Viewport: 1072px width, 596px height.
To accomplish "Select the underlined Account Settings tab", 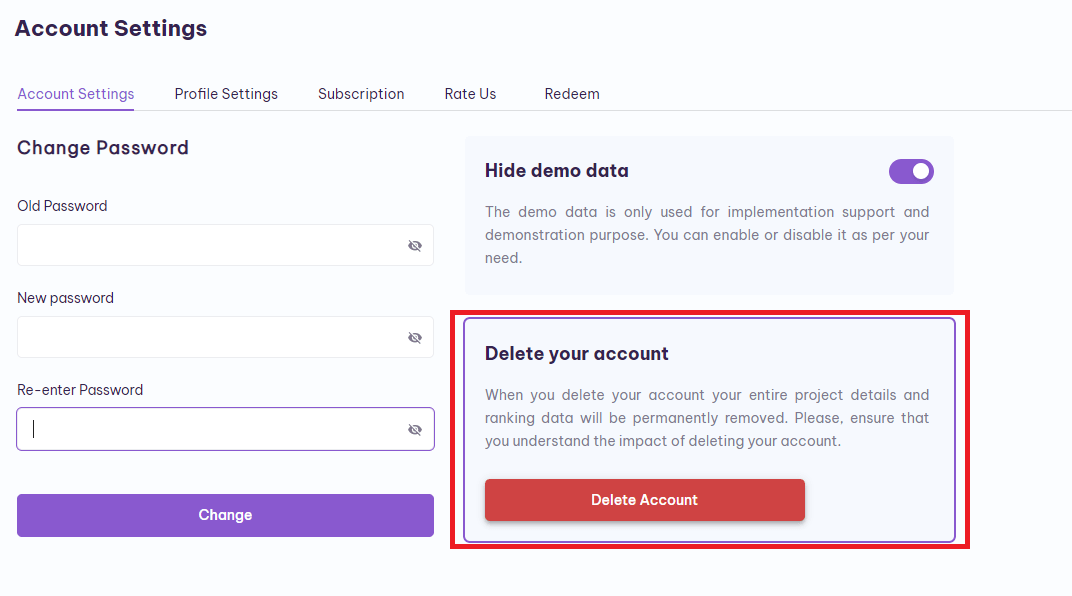I will (x=76, y=94).
